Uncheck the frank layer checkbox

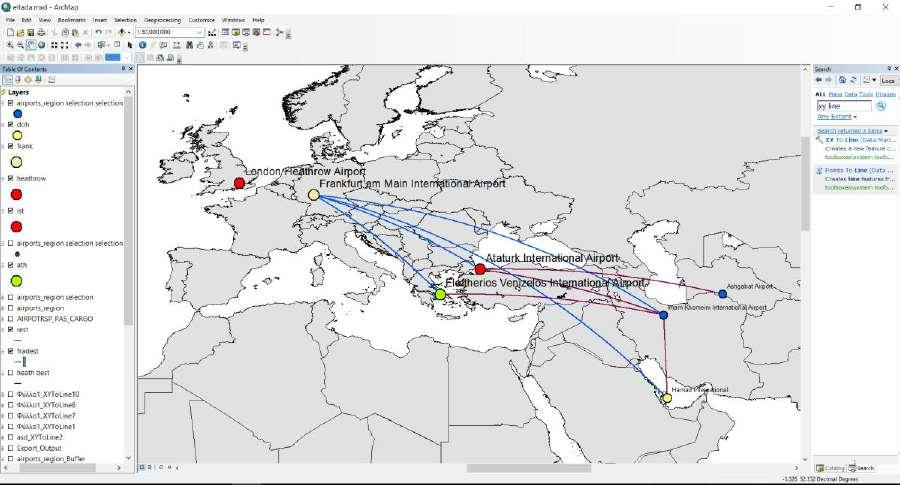[10, 146]
